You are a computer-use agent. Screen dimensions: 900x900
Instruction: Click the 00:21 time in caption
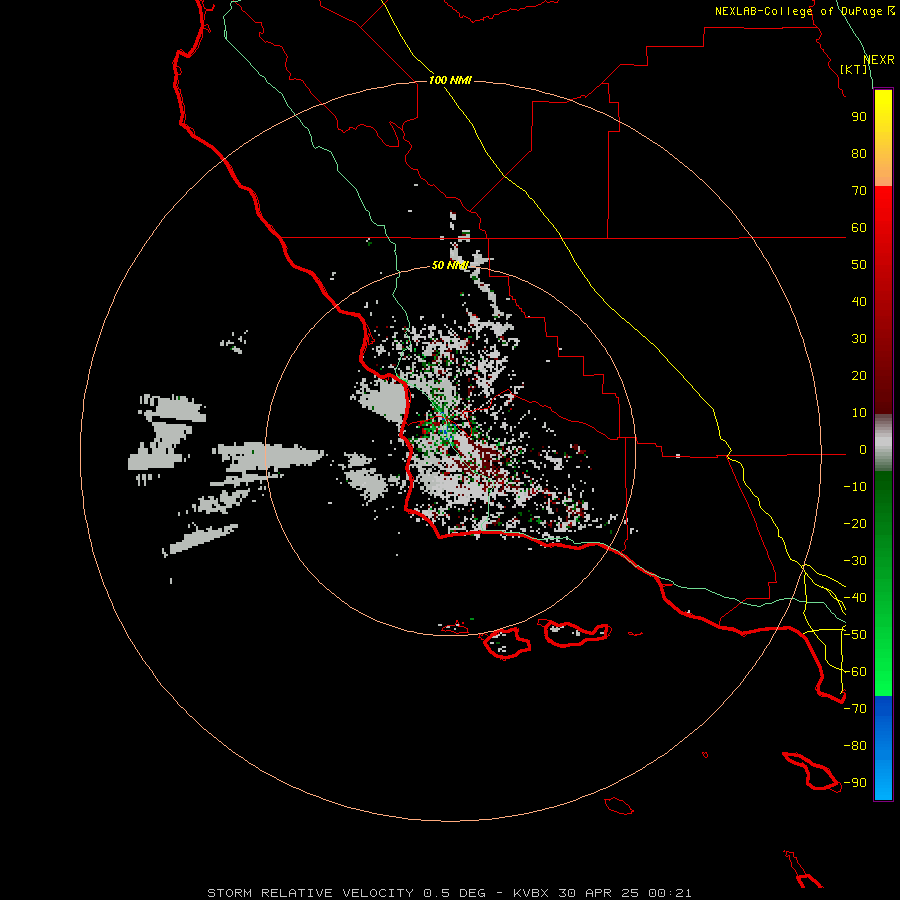[670, 893]
